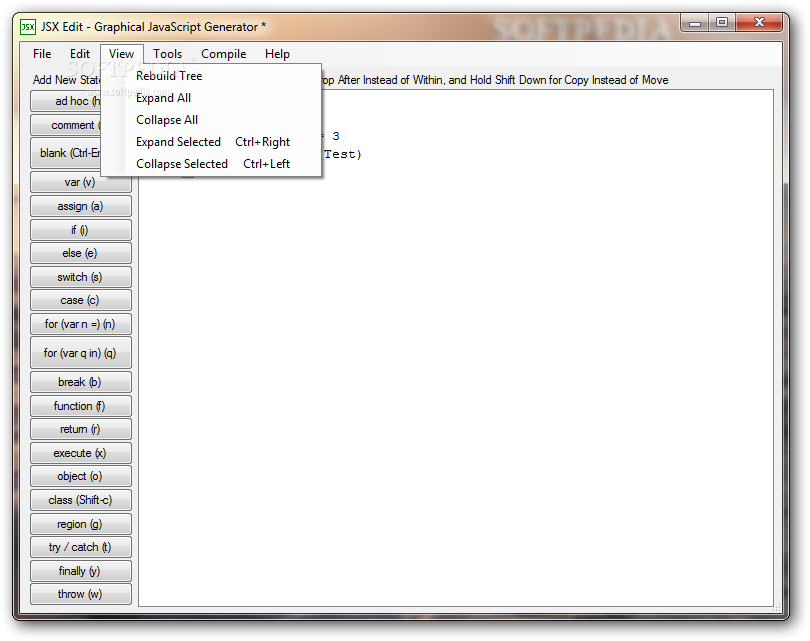Click the JSX app icon in title bar
Viewport: 810px width, 641px height.
pos(27,27)
